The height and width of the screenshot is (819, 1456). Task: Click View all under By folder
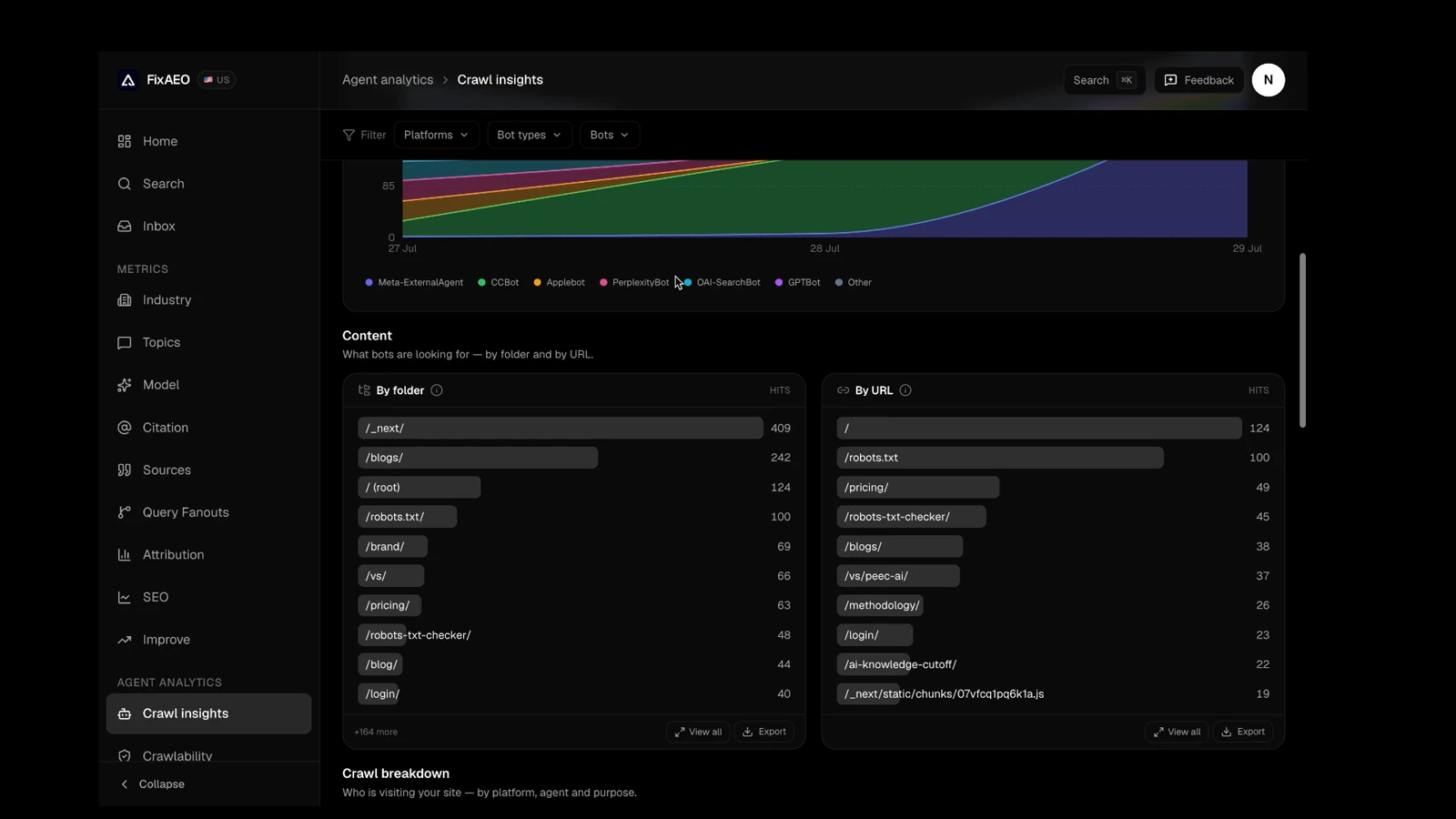(x=698, y=732)
